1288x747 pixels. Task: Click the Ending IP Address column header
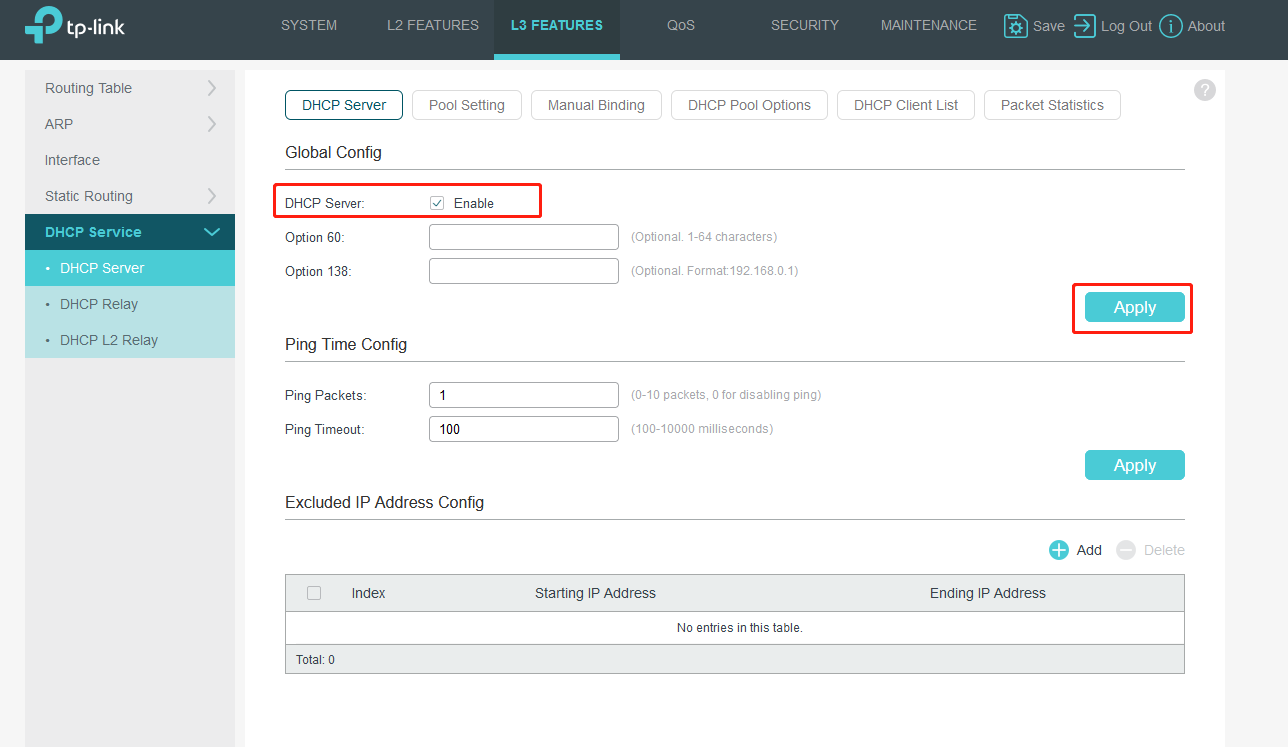point(988,593)
